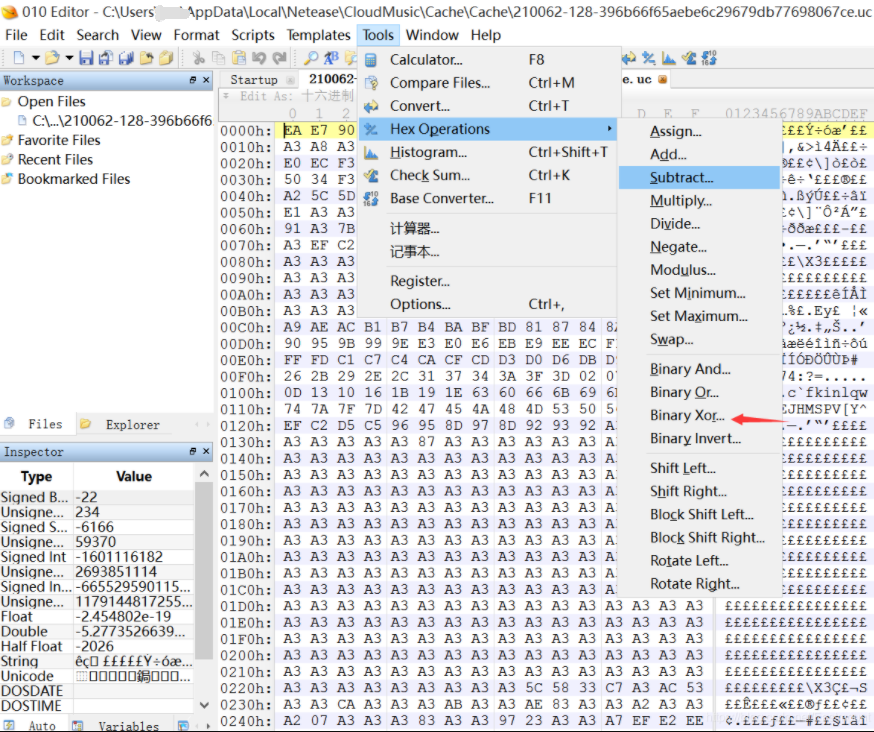Image resolution: width=874 pixels, height=732 pixels.
Task: Click the Save floppy disk icon
Action: click(x=86, y=58)
